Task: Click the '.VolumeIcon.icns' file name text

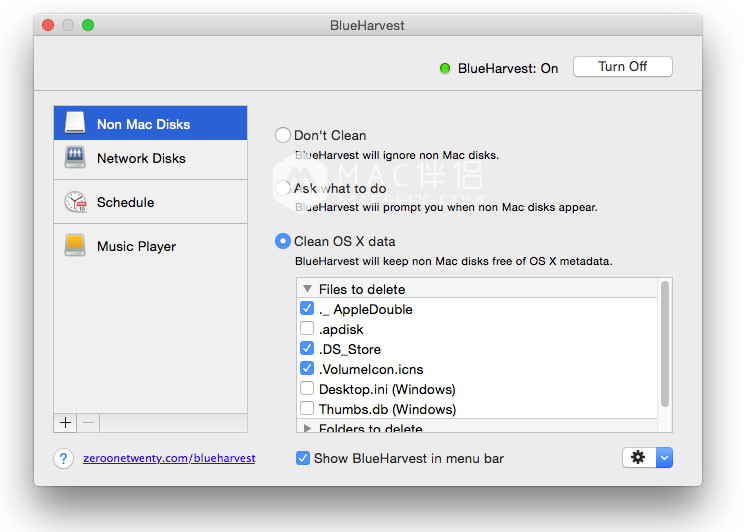Action: pyautogui.click(x=371, y=369)
